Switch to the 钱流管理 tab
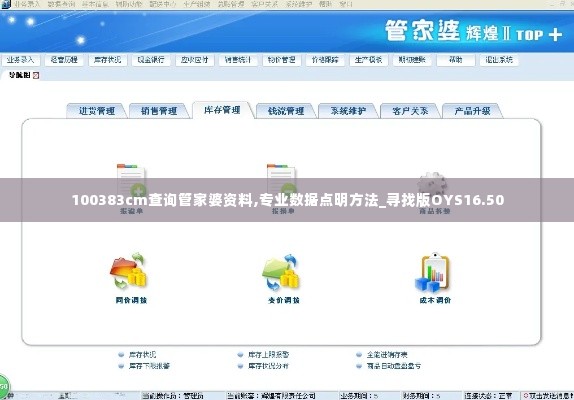The width and height of the screenshot is (574, 400). [x=286, y=111]
